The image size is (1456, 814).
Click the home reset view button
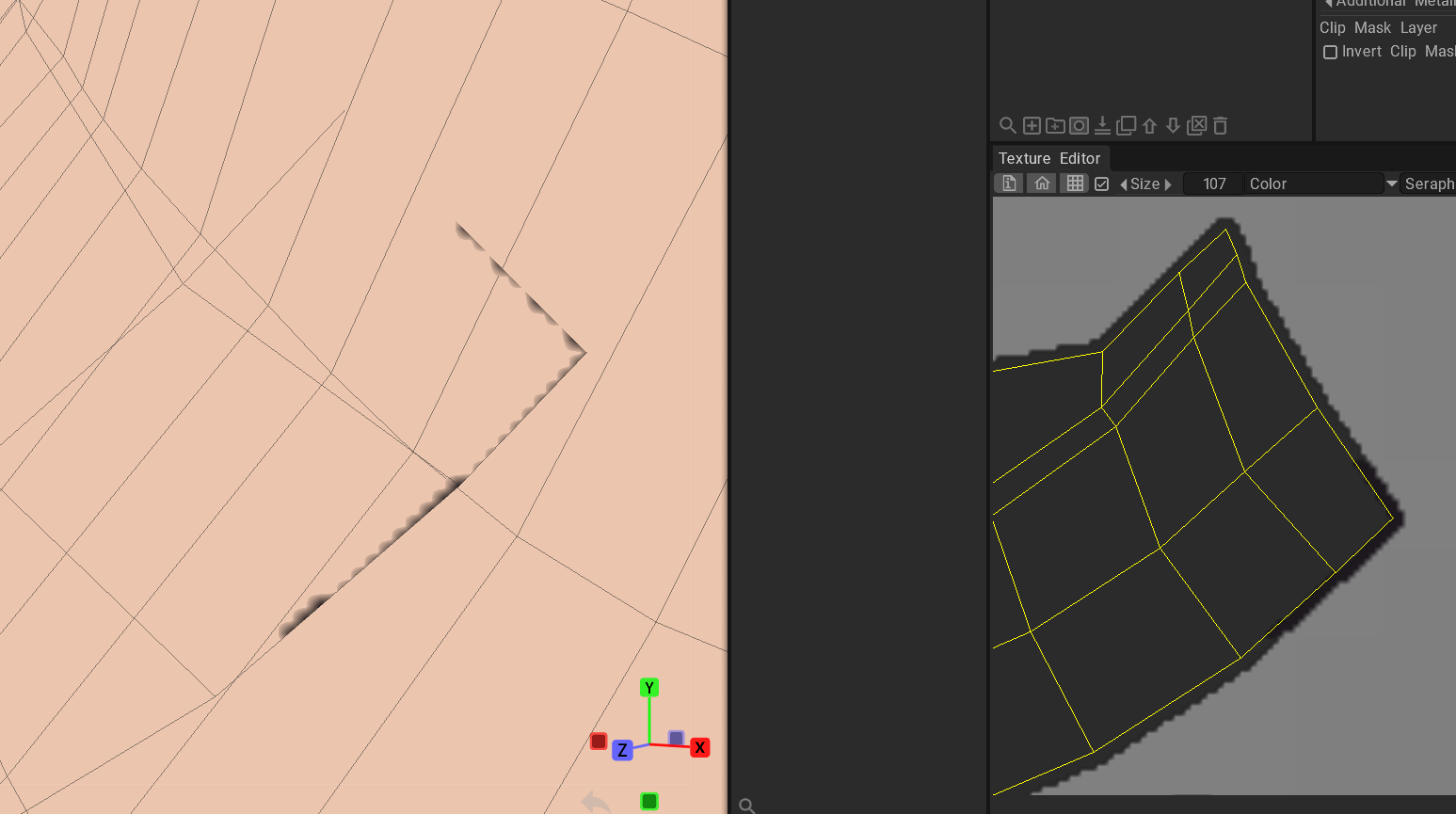click(1042, 184)
